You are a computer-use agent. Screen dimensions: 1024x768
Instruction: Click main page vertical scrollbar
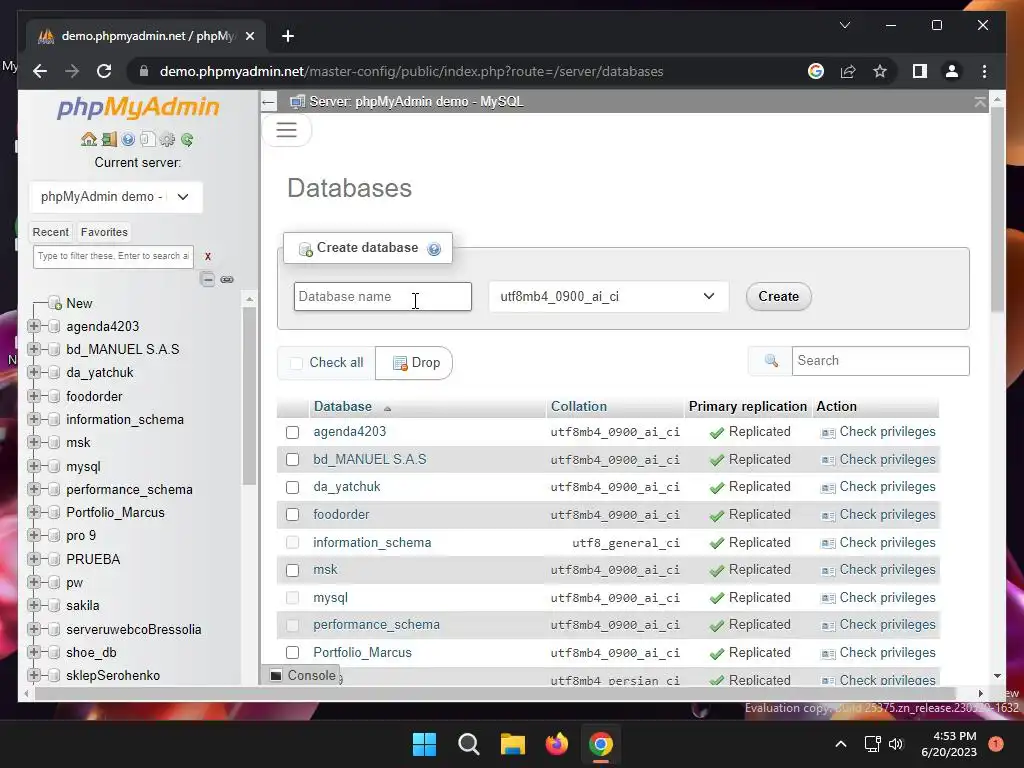tap(997, 209)
